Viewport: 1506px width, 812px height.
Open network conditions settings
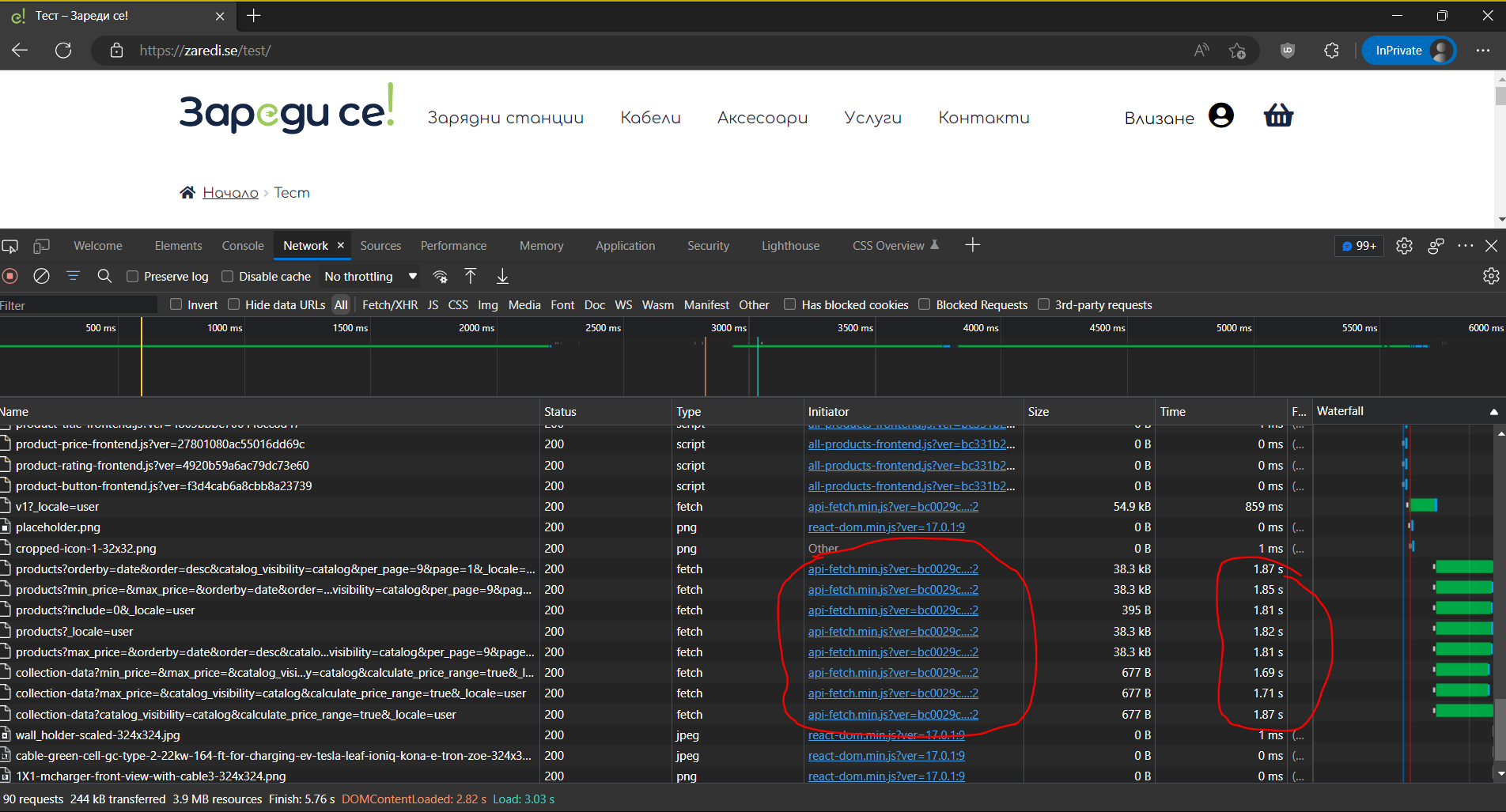440,276
